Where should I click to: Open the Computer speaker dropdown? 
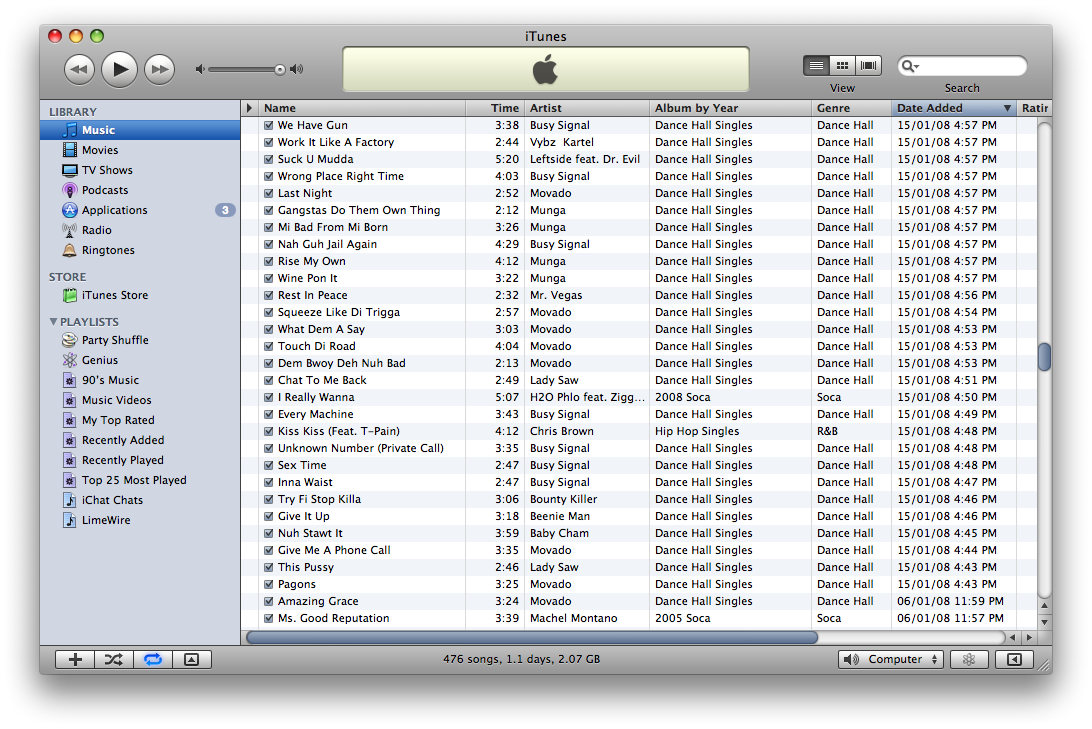[891, 659]
